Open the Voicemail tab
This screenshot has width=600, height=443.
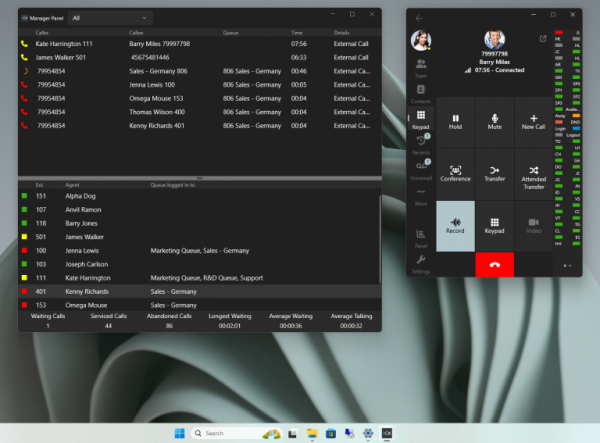pos(421,171)
